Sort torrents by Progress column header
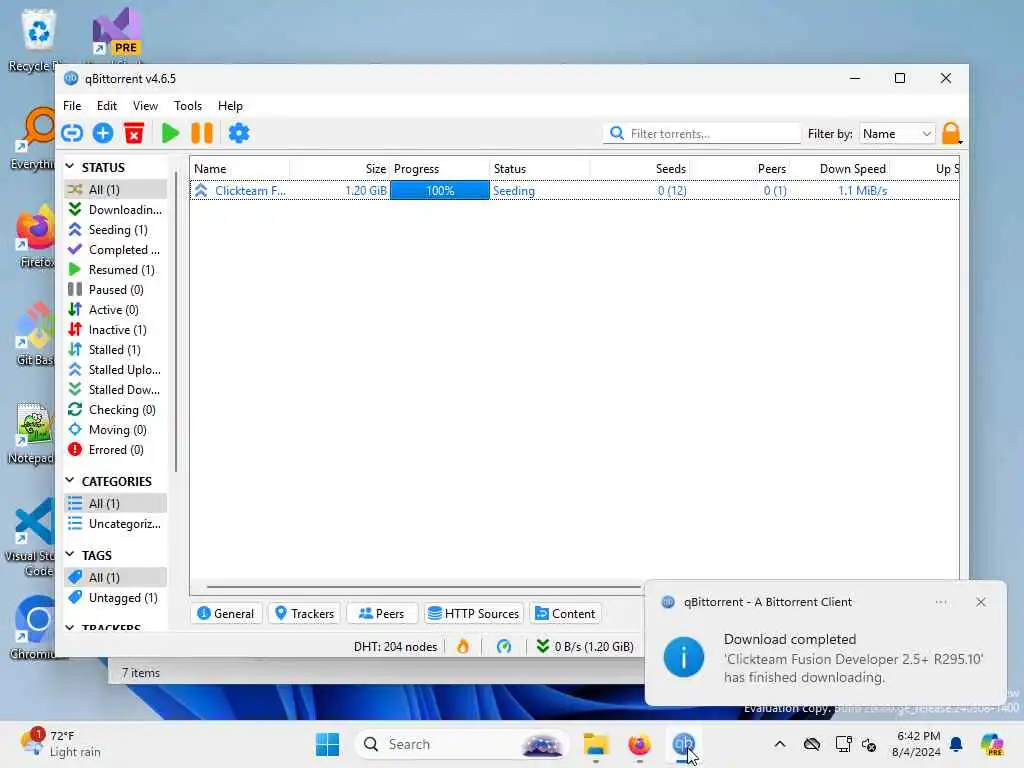This screenshot has height=768, width=1024. point(440,168)
